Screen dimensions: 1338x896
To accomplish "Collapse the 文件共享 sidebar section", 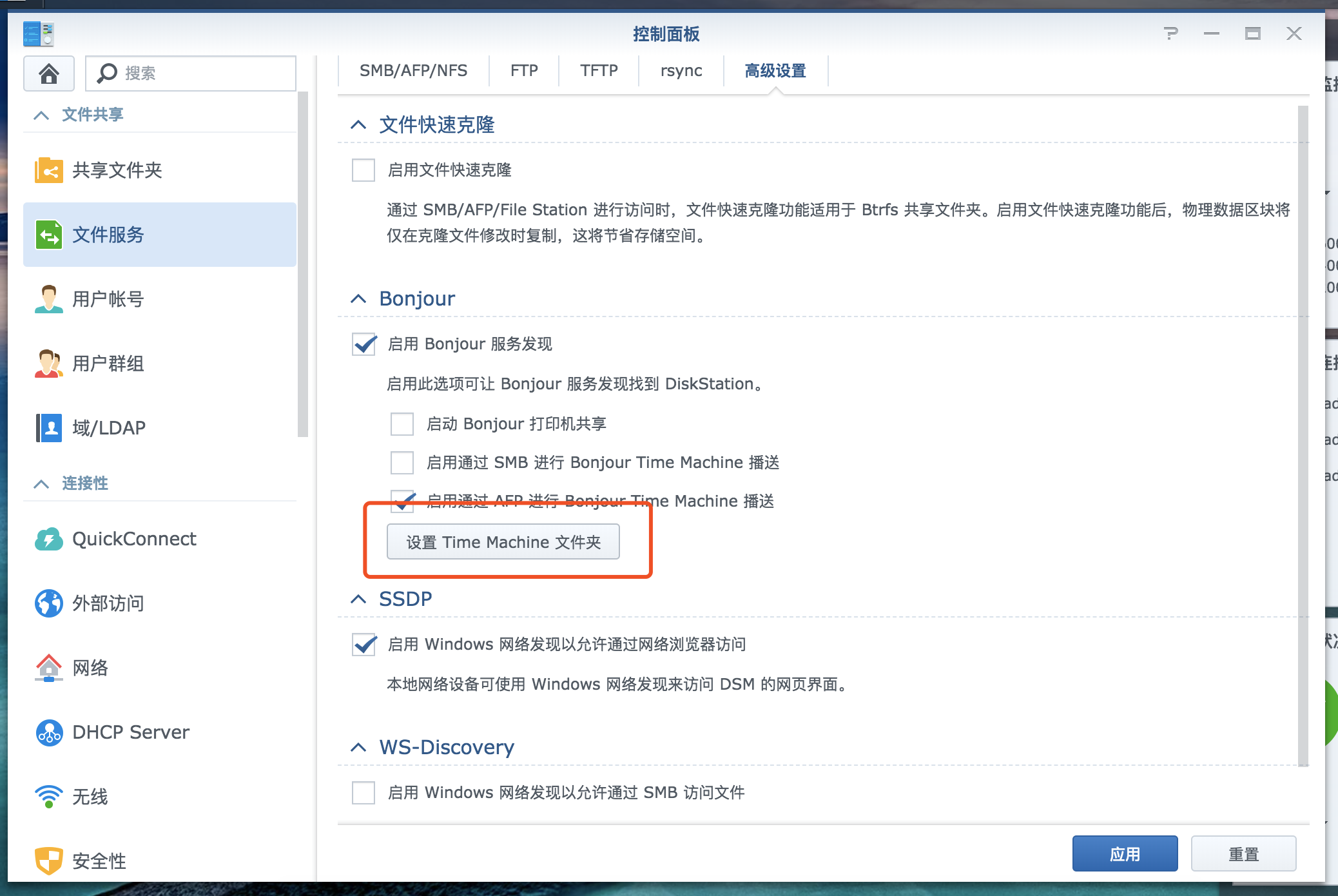I will 41,115.
